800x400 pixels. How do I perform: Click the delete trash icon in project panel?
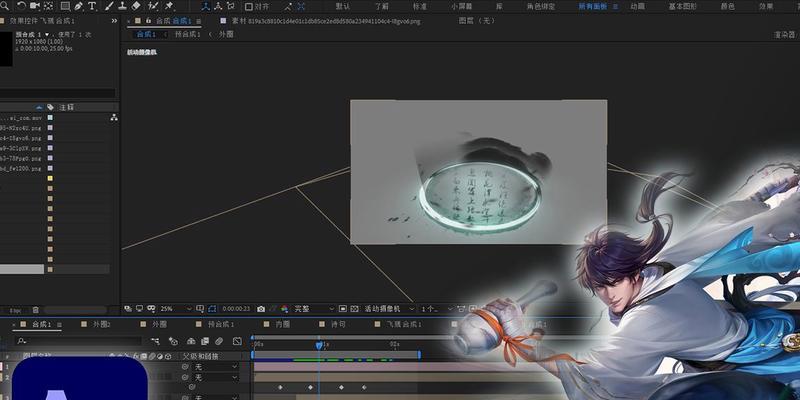tap(36, 310)
